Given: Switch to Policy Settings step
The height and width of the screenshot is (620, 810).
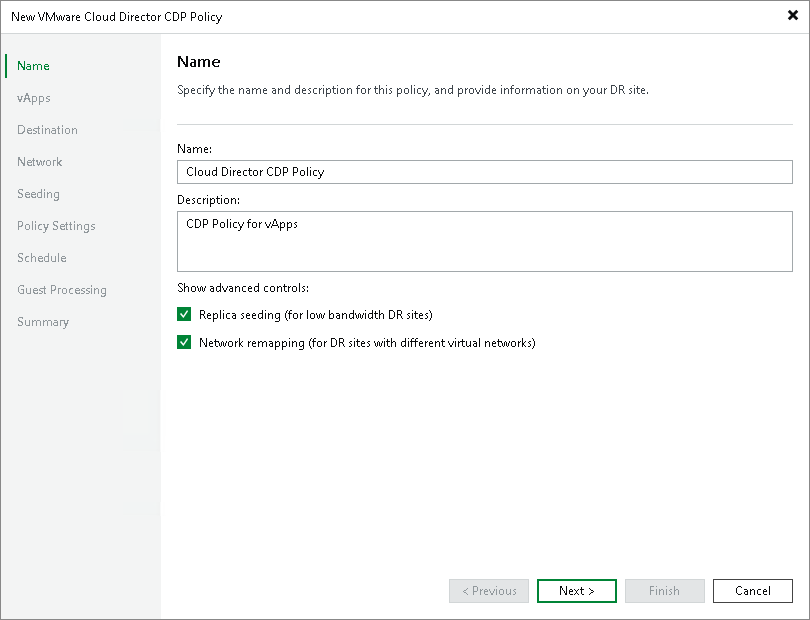Looking at the screenshot, I should point(56,226).
